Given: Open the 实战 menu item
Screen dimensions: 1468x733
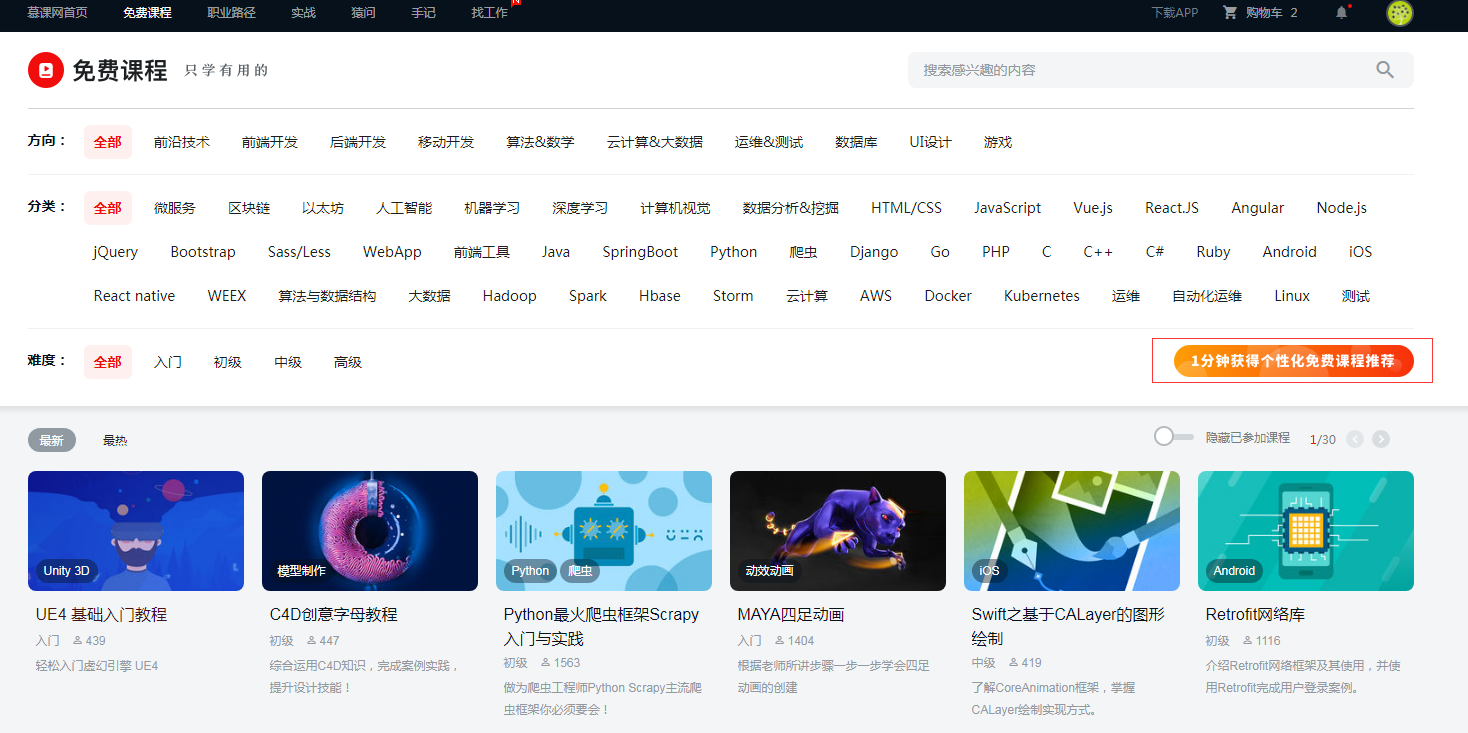Looking at the screenshot, I should [303, 14].
